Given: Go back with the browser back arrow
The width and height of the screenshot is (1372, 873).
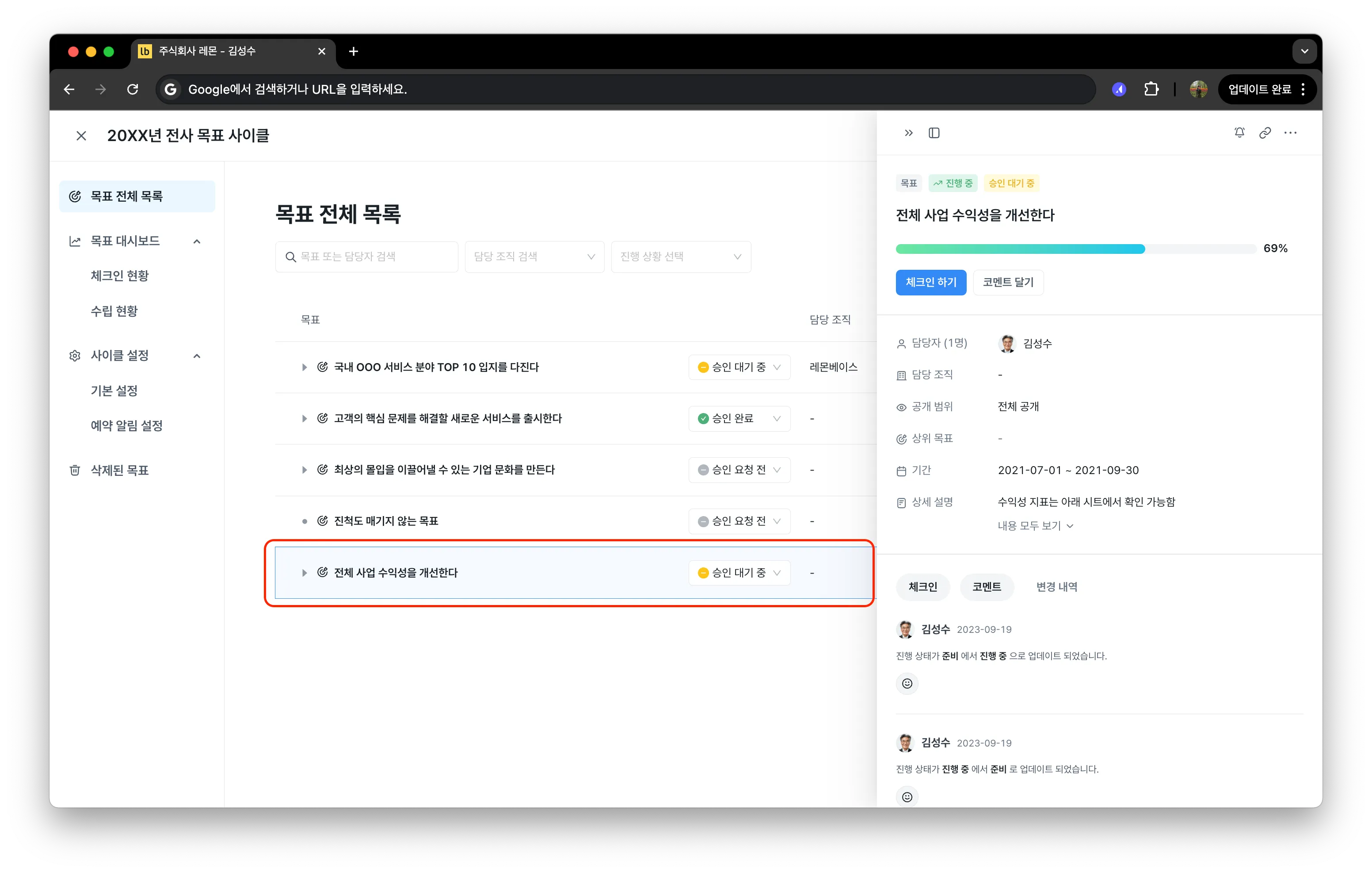Looking at the screenshot, I should click(69, 89).
